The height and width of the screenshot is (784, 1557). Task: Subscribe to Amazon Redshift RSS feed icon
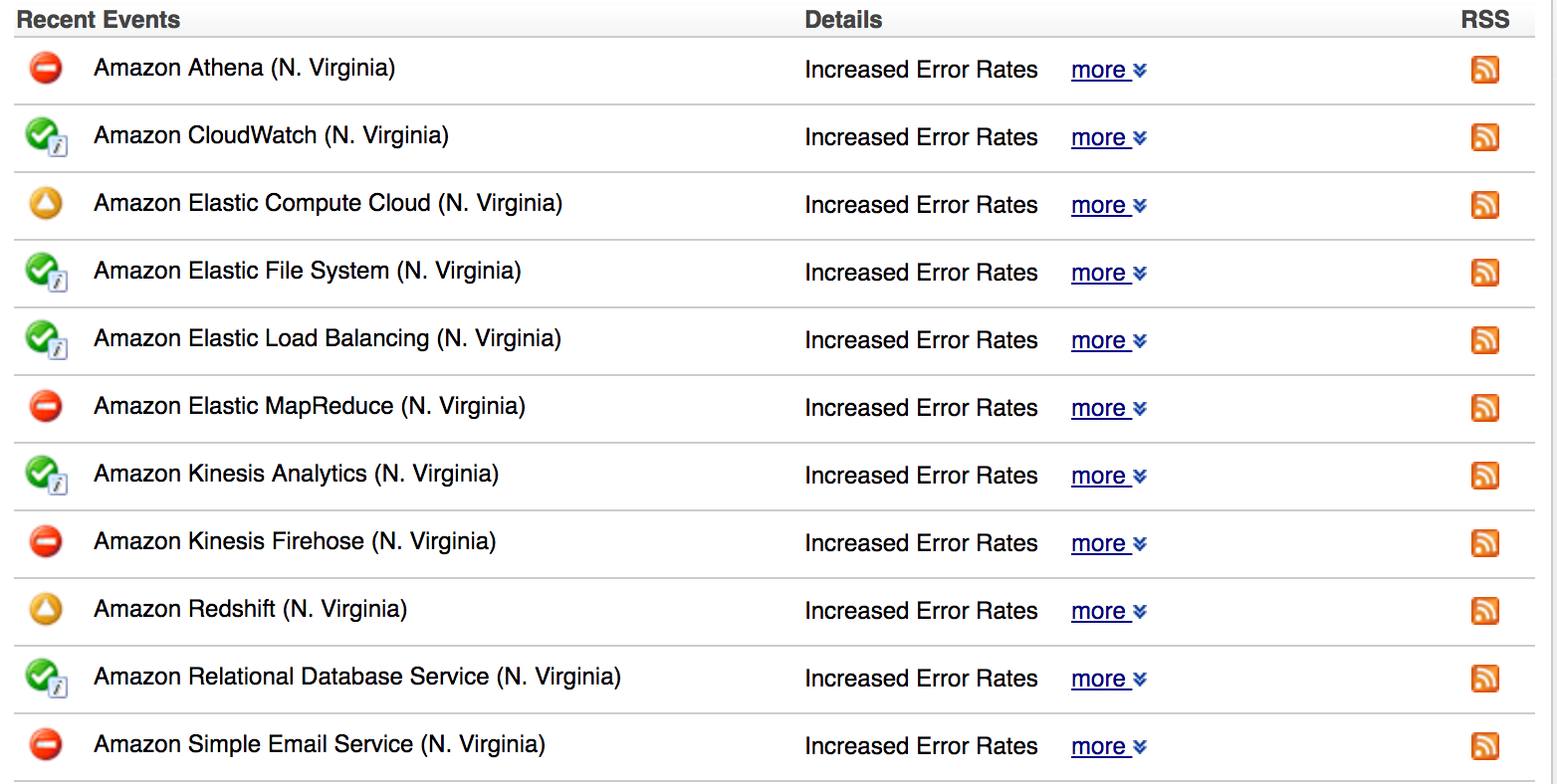click(x=1484, y=611)
